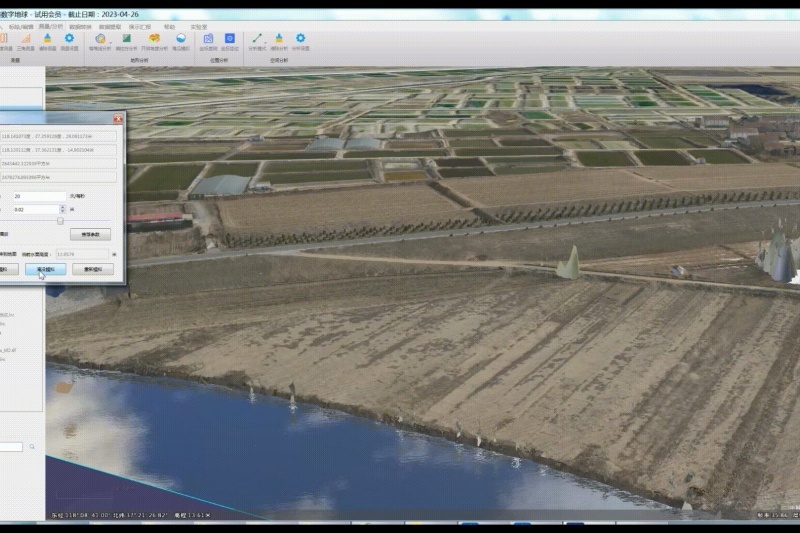The width and height of the screenshot is (800, 533).
Task: Click the 三角测量 triangle measurement icon
Action: point(26,40)
